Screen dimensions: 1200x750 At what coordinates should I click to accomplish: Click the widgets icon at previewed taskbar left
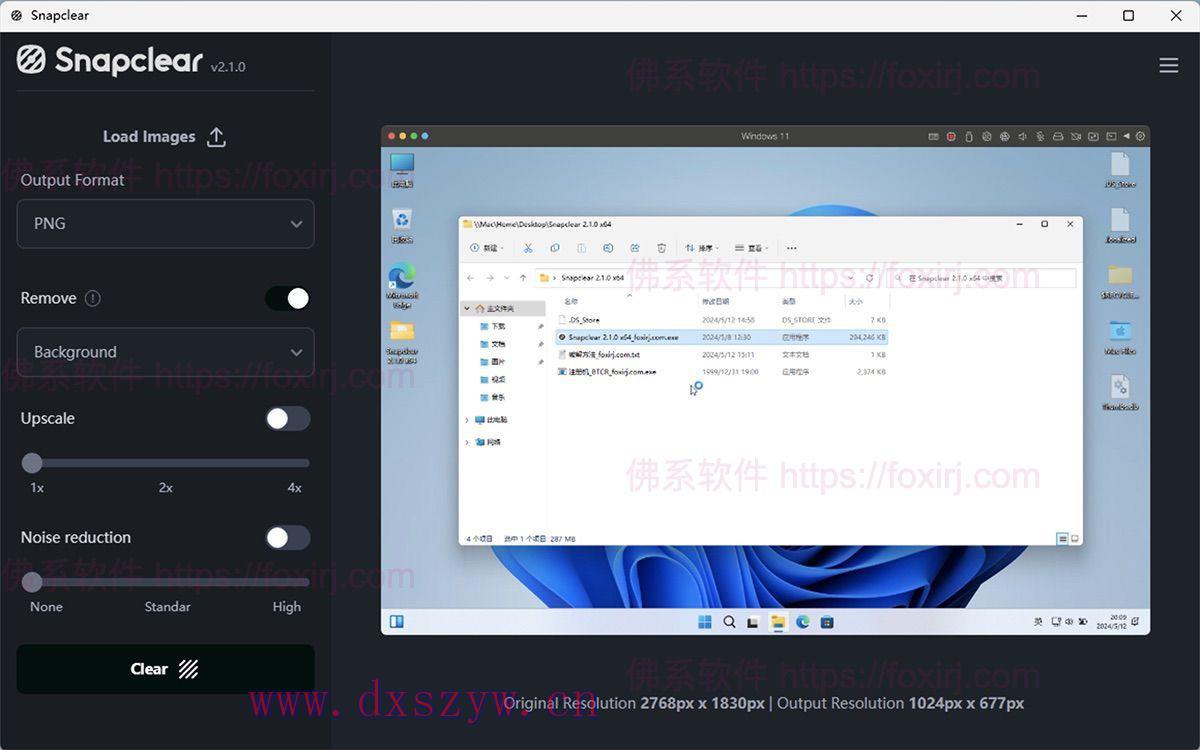pyautogui.click(x=396, y=621)
